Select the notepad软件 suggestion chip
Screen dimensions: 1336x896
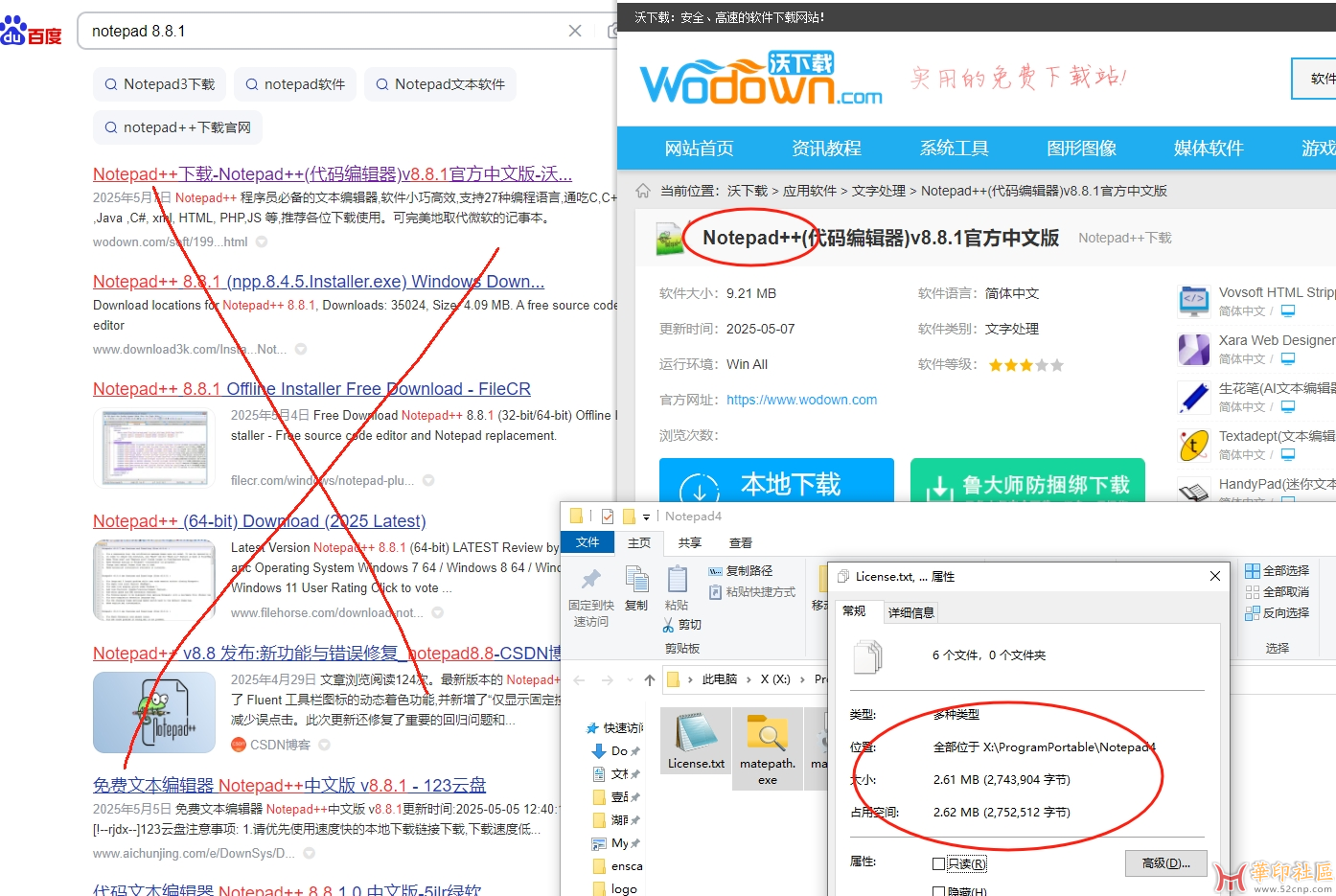click(295, 84)
